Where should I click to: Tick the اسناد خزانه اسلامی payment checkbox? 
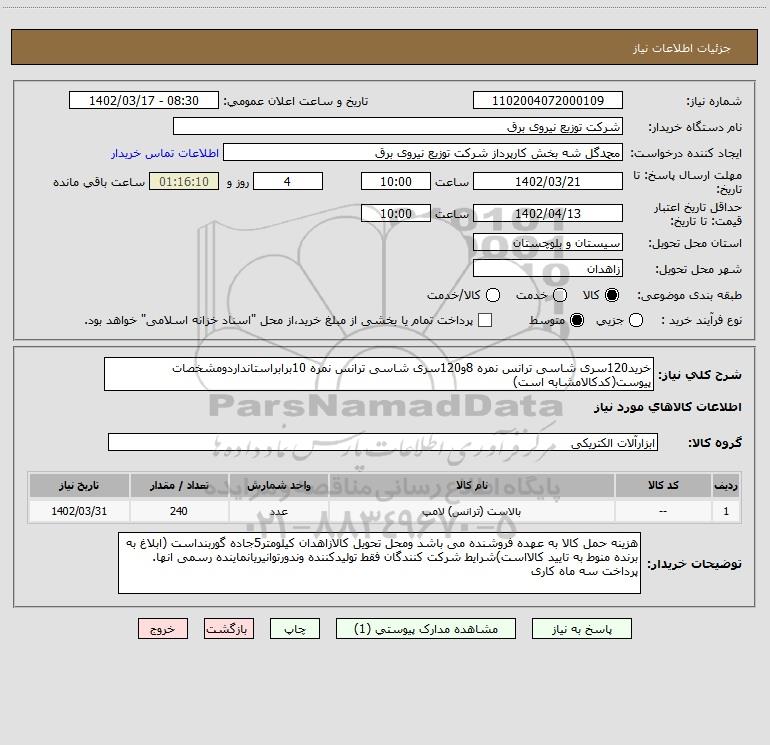click(485, 321)
